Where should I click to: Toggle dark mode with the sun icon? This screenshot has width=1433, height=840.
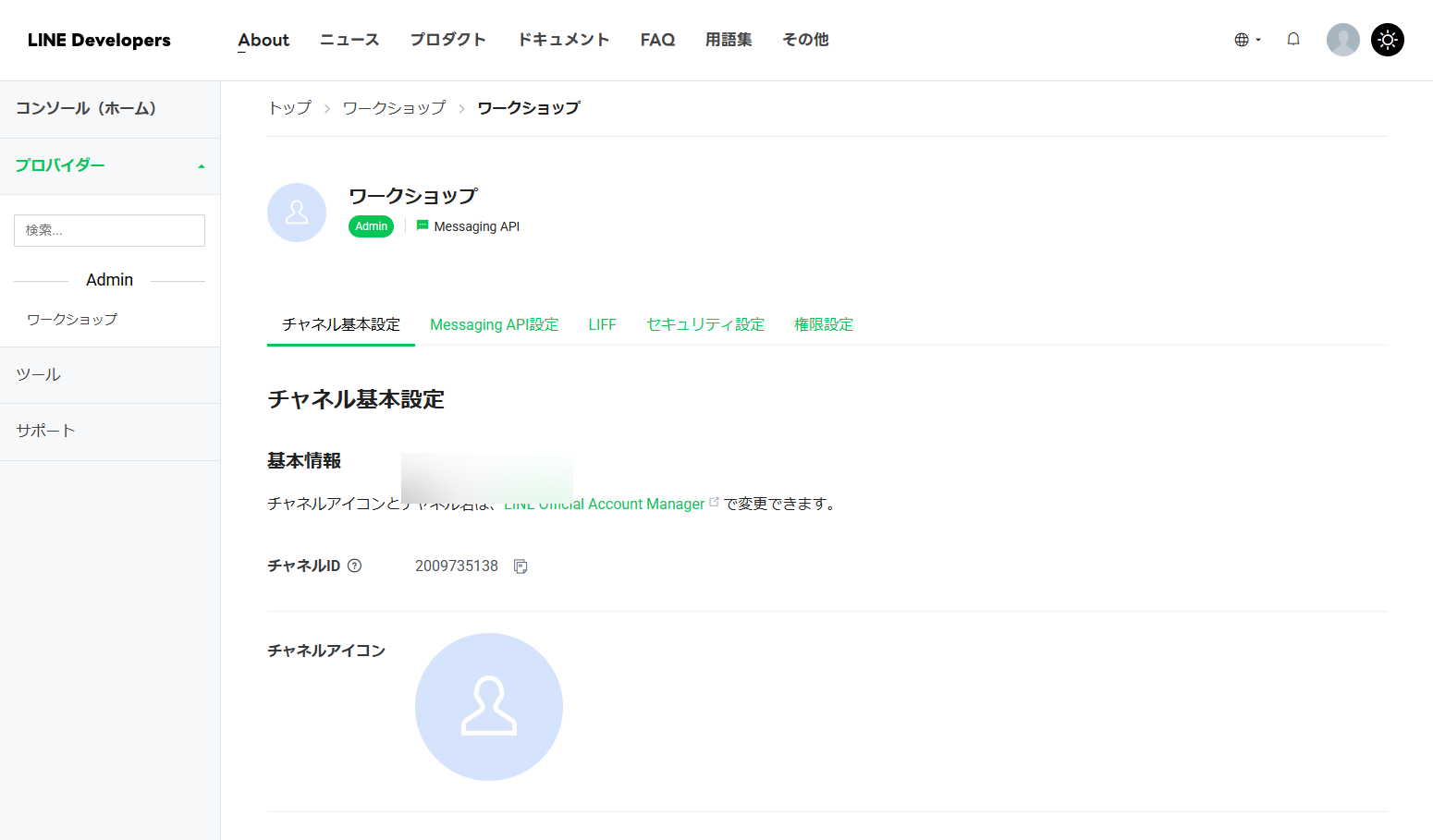[1387, 39]
